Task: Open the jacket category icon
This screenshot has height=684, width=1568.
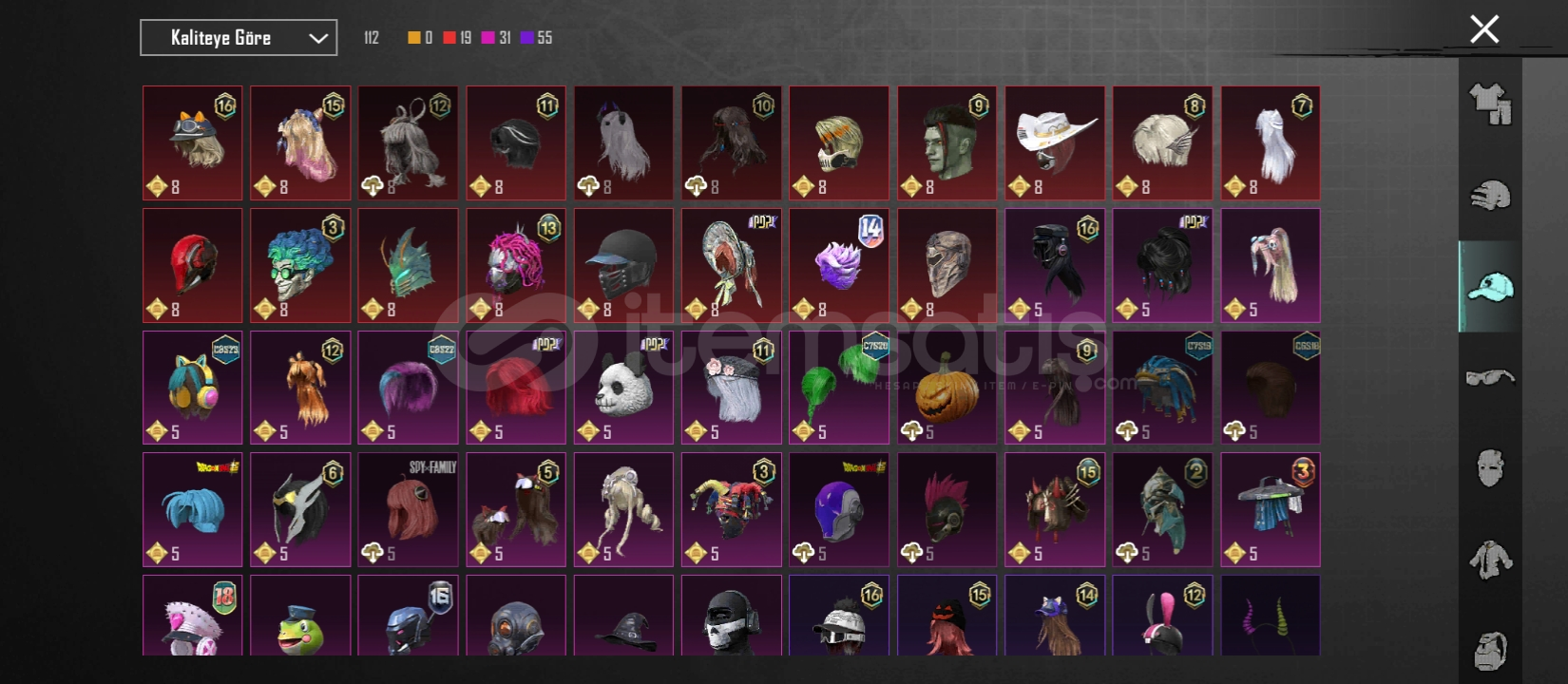Action: tap(1490, 560)
